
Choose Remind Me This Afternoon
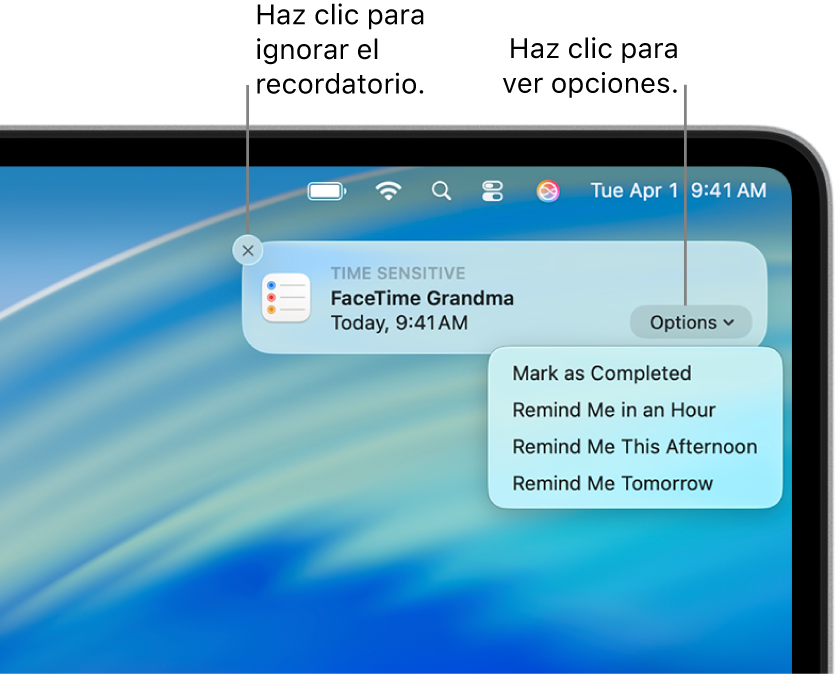pyautogui.click(x=634, y=446)
